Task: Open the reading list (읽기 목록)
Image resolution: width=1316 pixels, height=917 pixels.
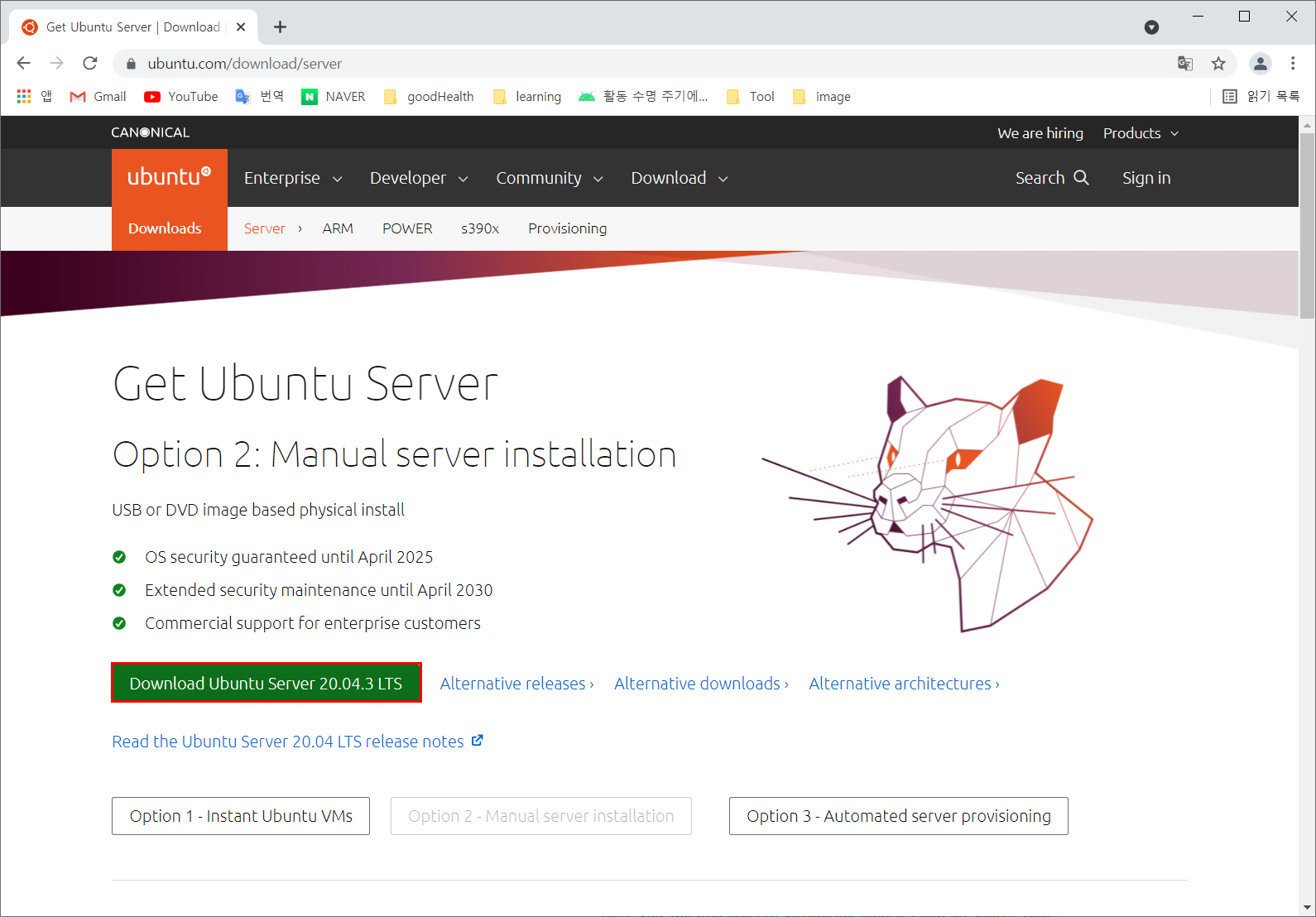Action: tap(1261, 97)
